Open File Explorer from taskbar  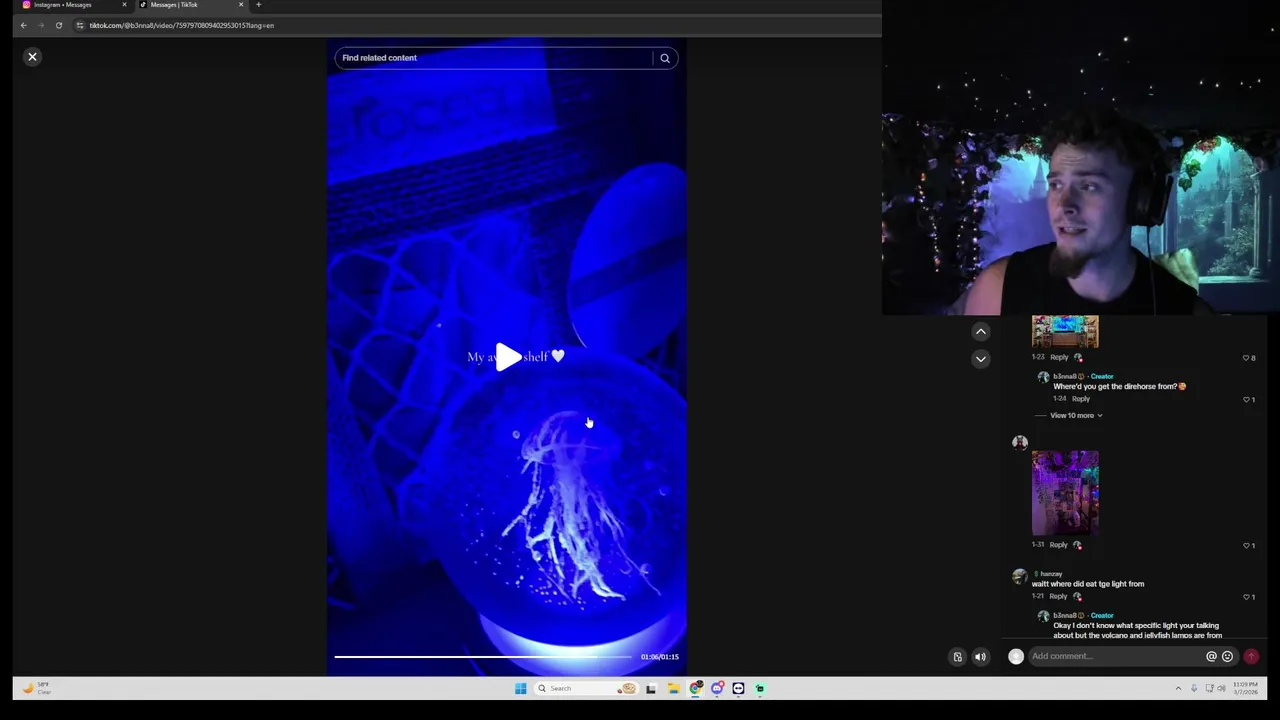(x=673, y=688)
